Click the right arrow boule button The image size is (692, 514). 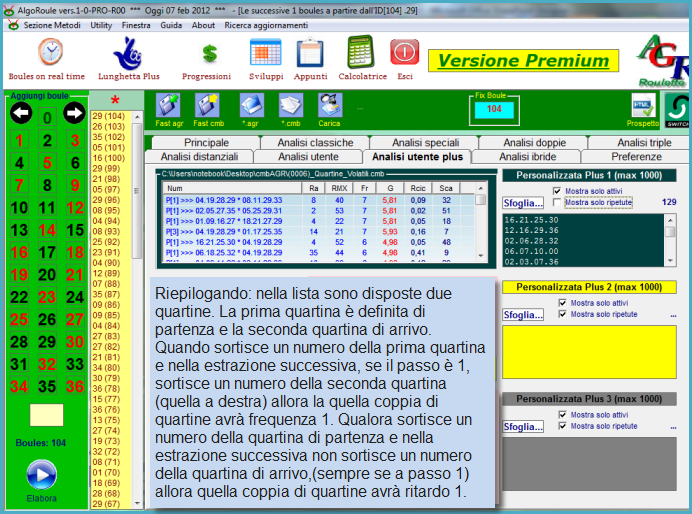[74, 113]
